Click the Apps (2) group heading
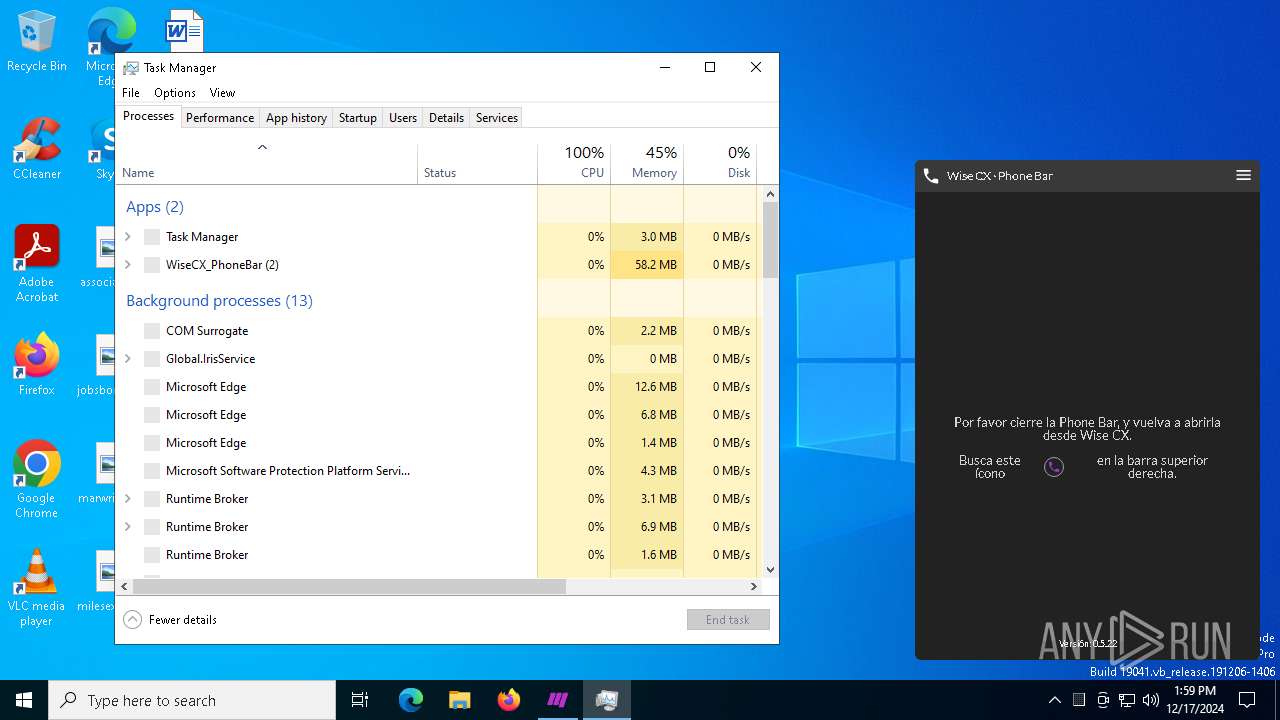The height and width of the screenshot is (720, 1280). tap(155, 207)
